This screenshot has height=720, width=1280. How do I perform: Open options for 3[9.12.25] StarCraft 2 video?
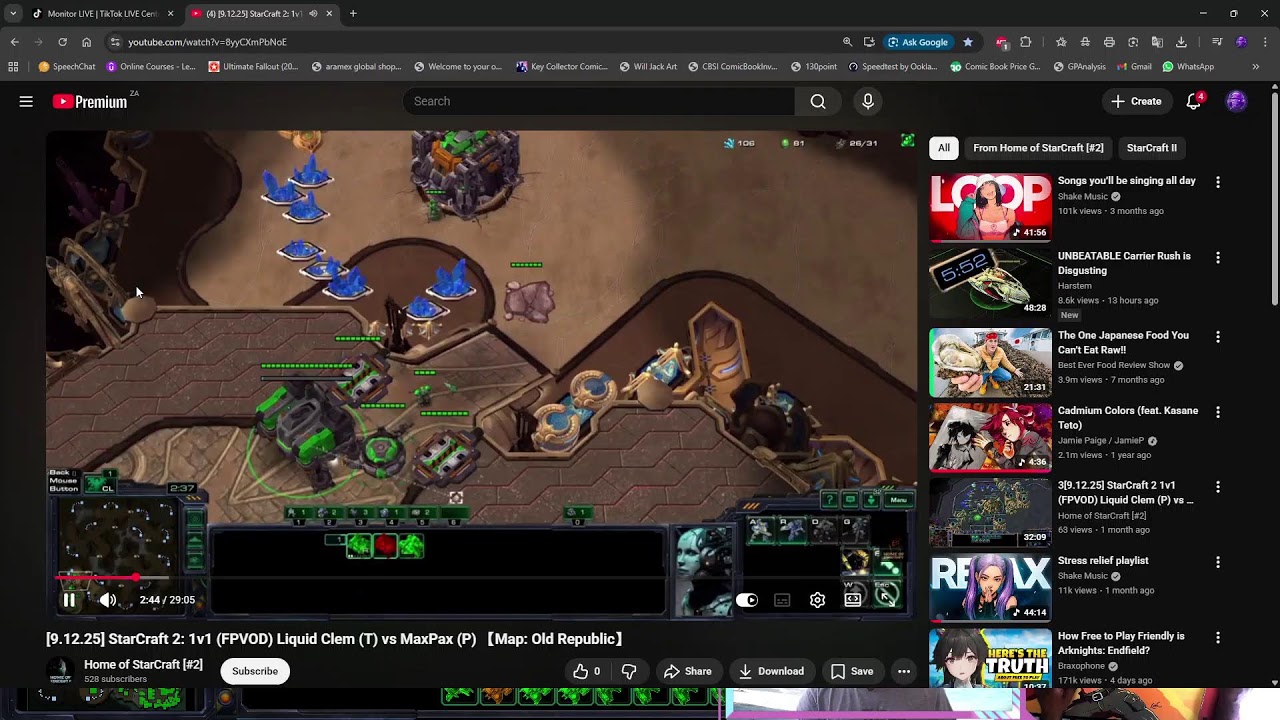pyautogui.click(x=1217, y=487)
